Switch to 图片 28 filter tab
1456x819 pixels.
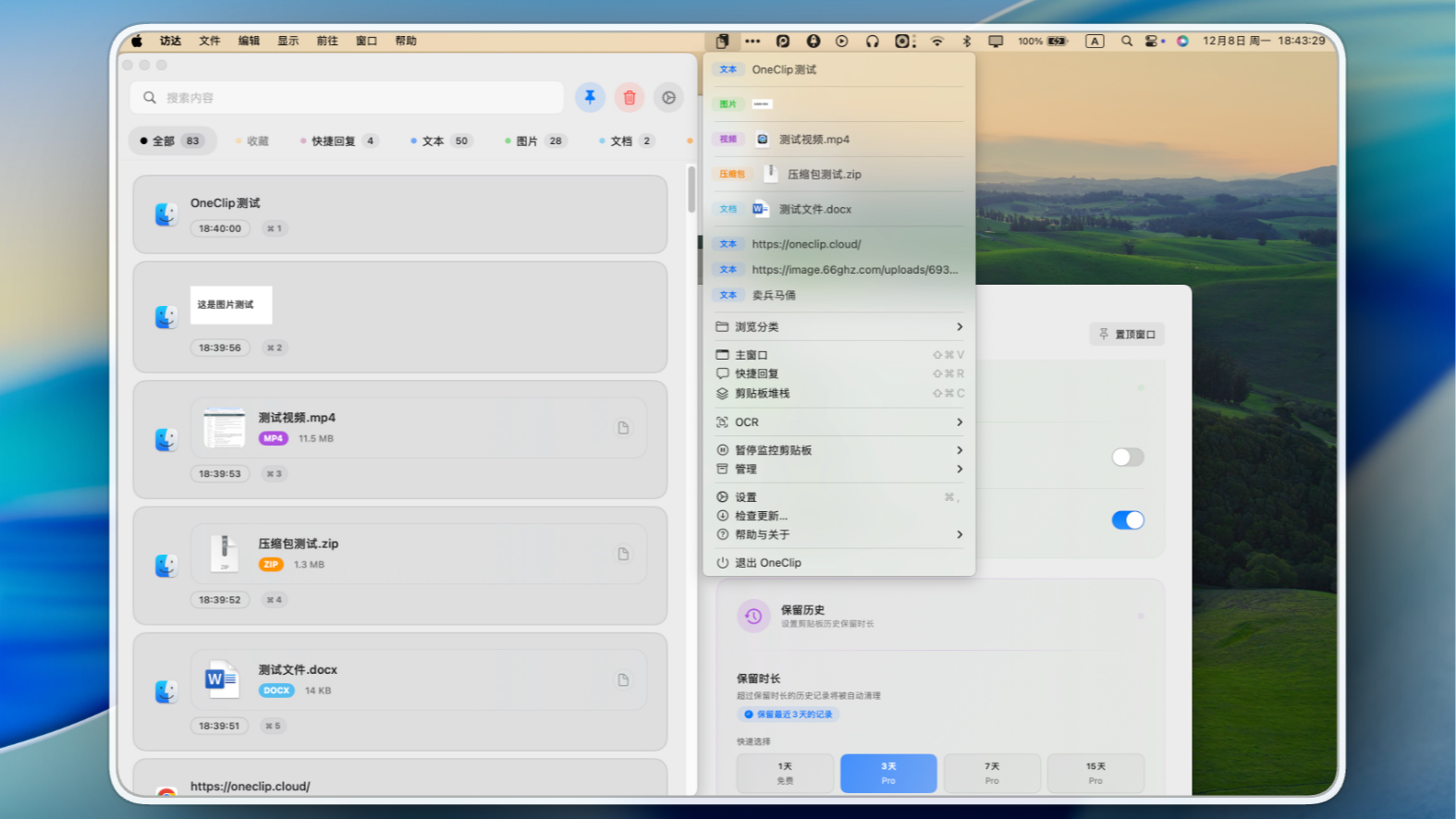click(x=535, y=141)
